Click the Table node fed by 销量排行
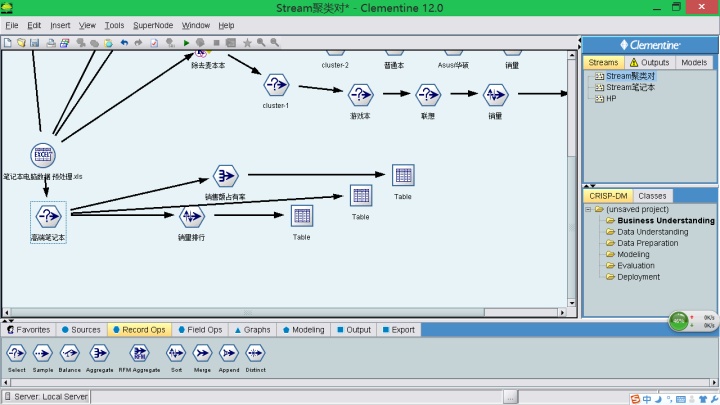This screenshot has height=405, width=720. (x=302, y=216)
